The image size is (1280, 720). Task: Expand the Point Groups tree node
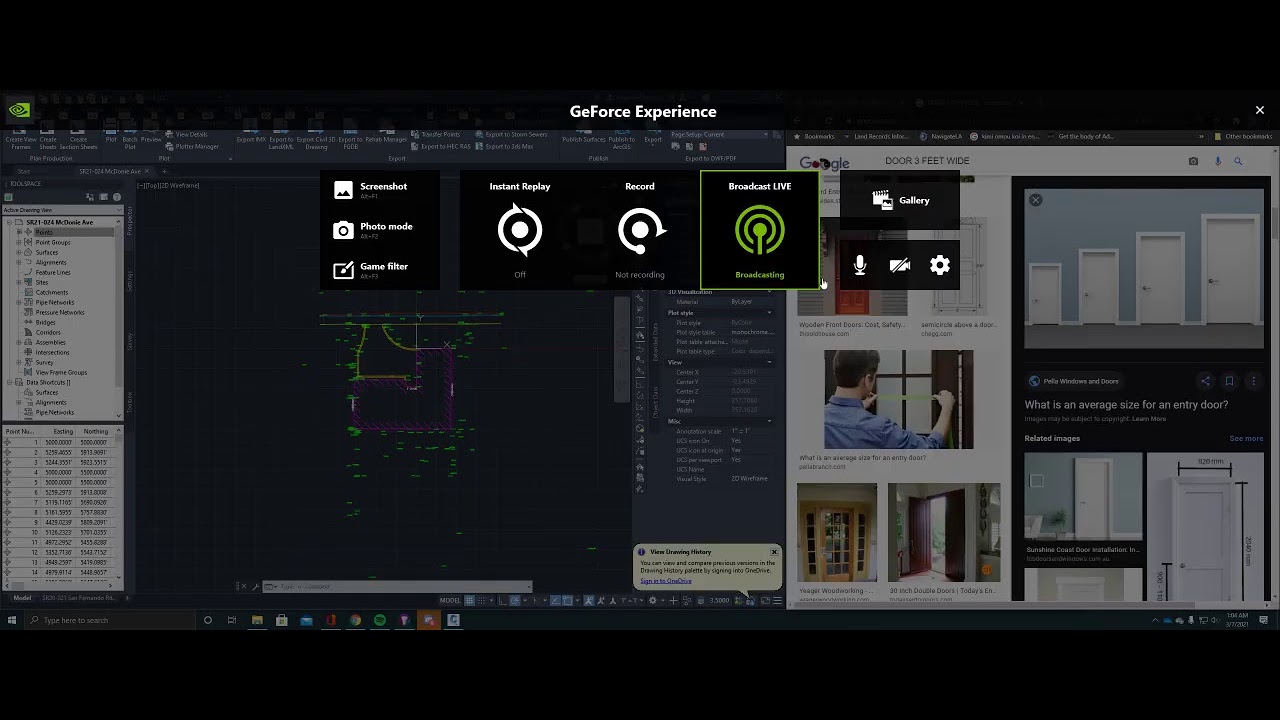click(x=19, y=242)
